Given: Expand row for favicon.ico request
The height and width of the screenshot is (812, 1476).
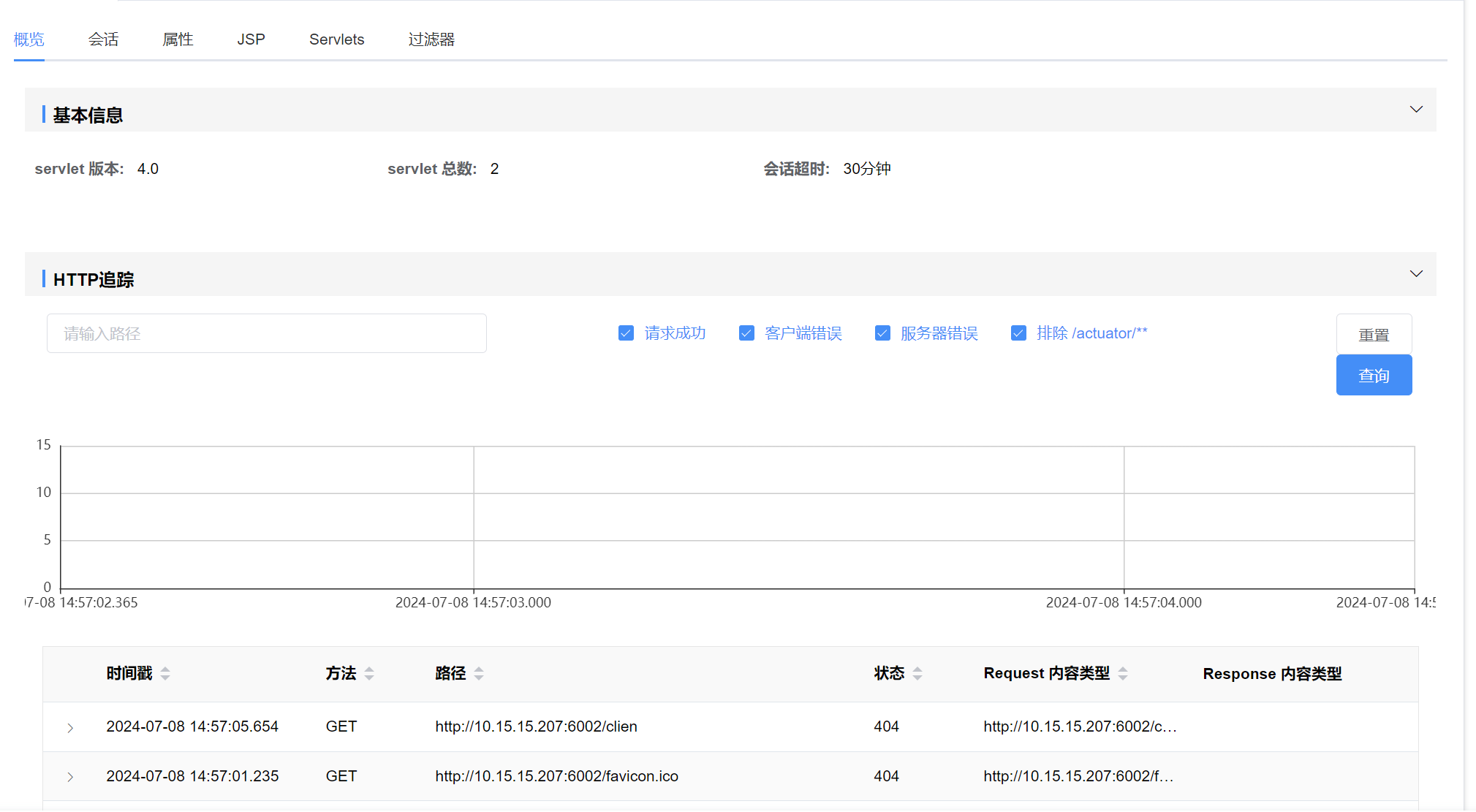Looking at the screenshot, I should pos(70,777).
